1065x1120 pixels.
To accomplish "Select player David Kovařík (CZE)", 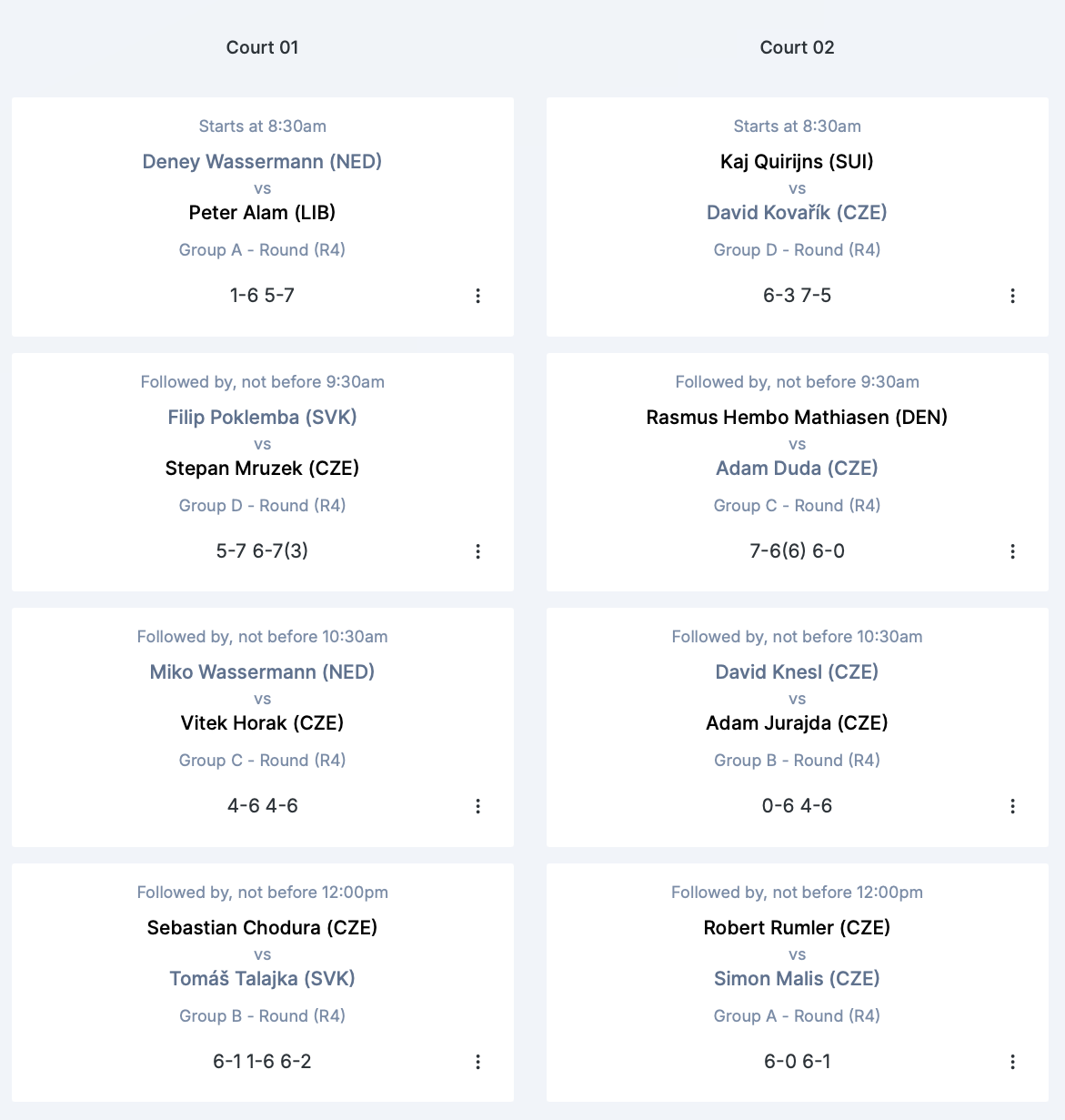I will 797,213.
